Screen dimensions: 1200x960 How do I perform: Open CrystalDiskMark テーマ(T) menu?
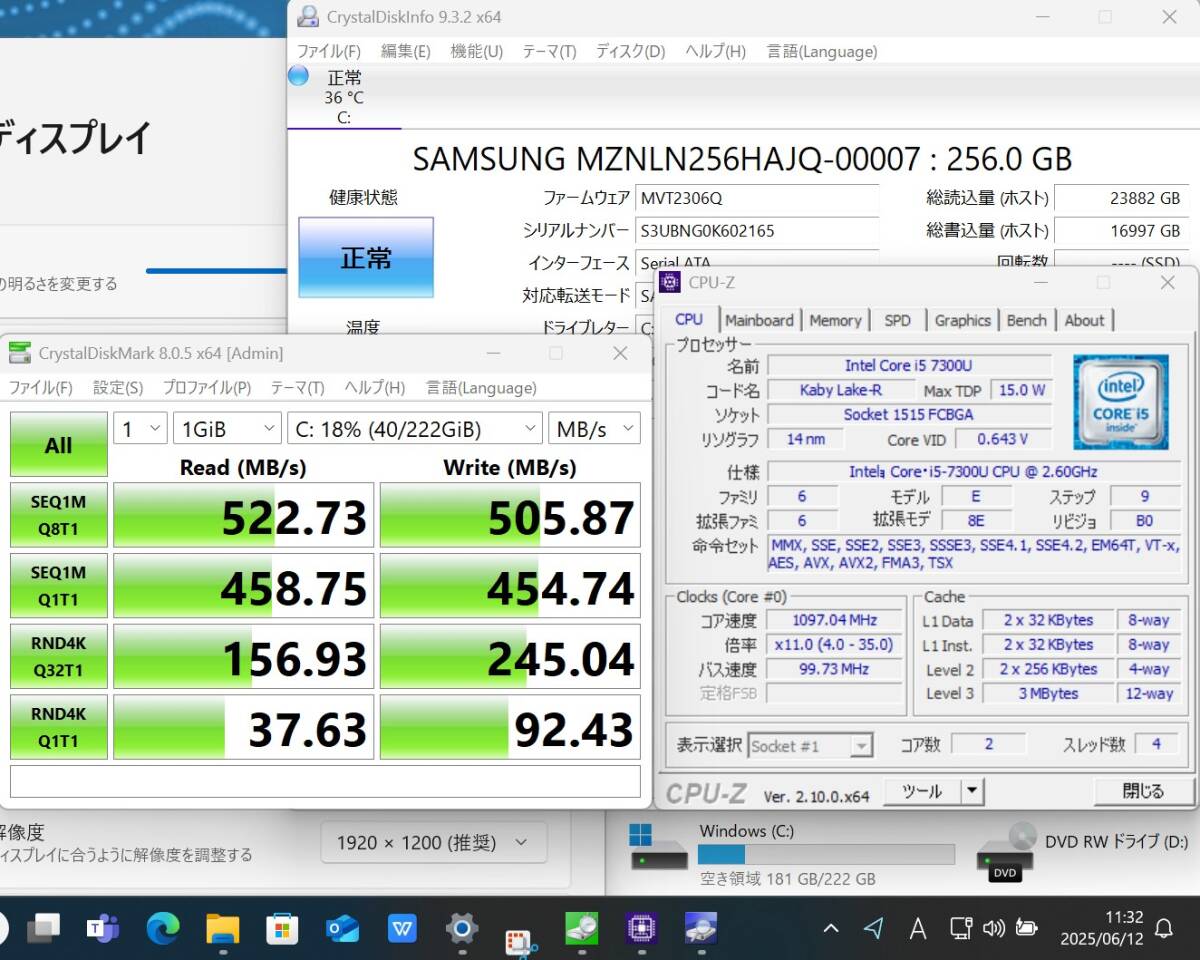298,388
